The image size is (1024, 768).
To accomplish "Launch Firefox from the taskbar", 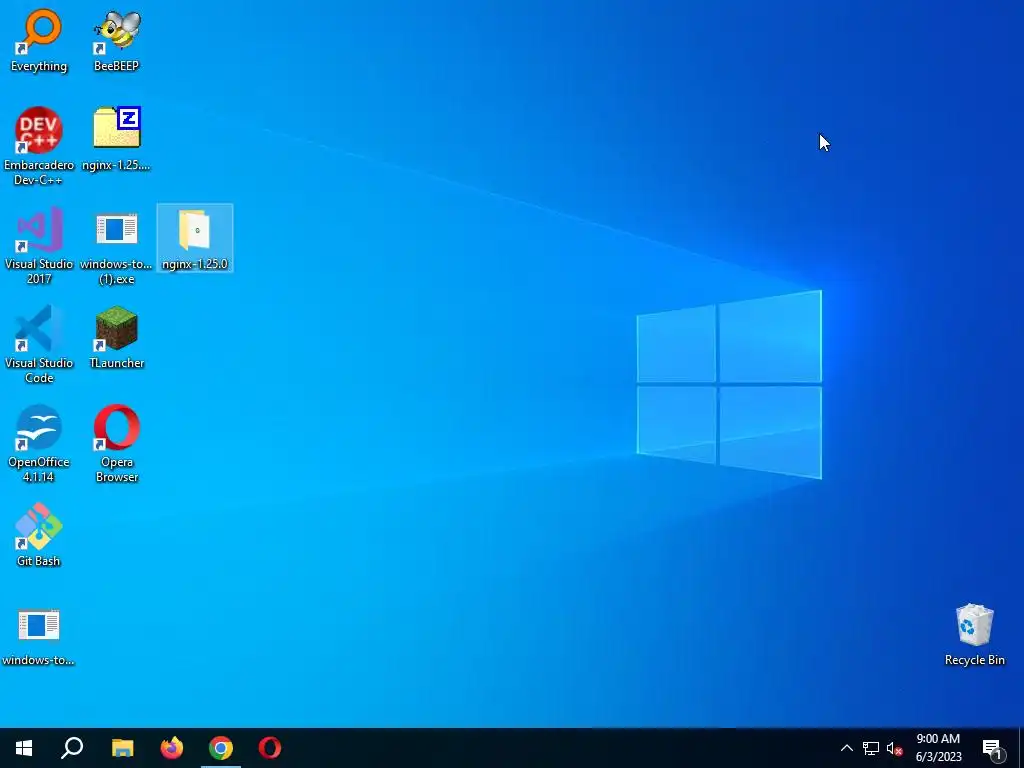I will pos(172,748).
